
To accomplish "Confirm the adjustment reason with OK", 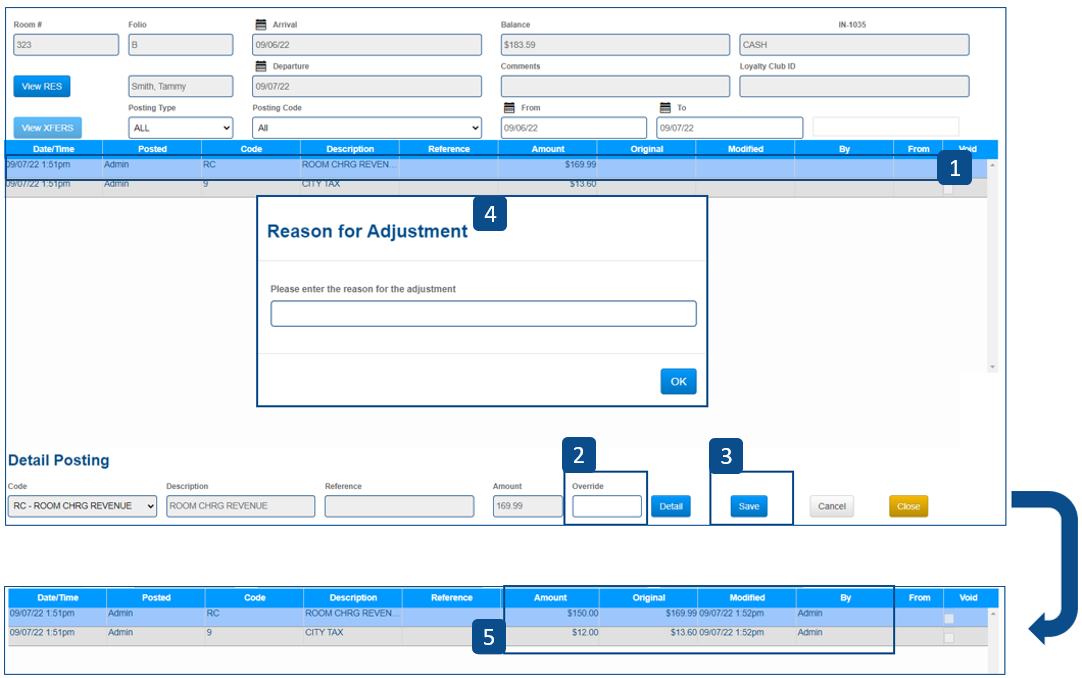I will (x=678, y=382).
